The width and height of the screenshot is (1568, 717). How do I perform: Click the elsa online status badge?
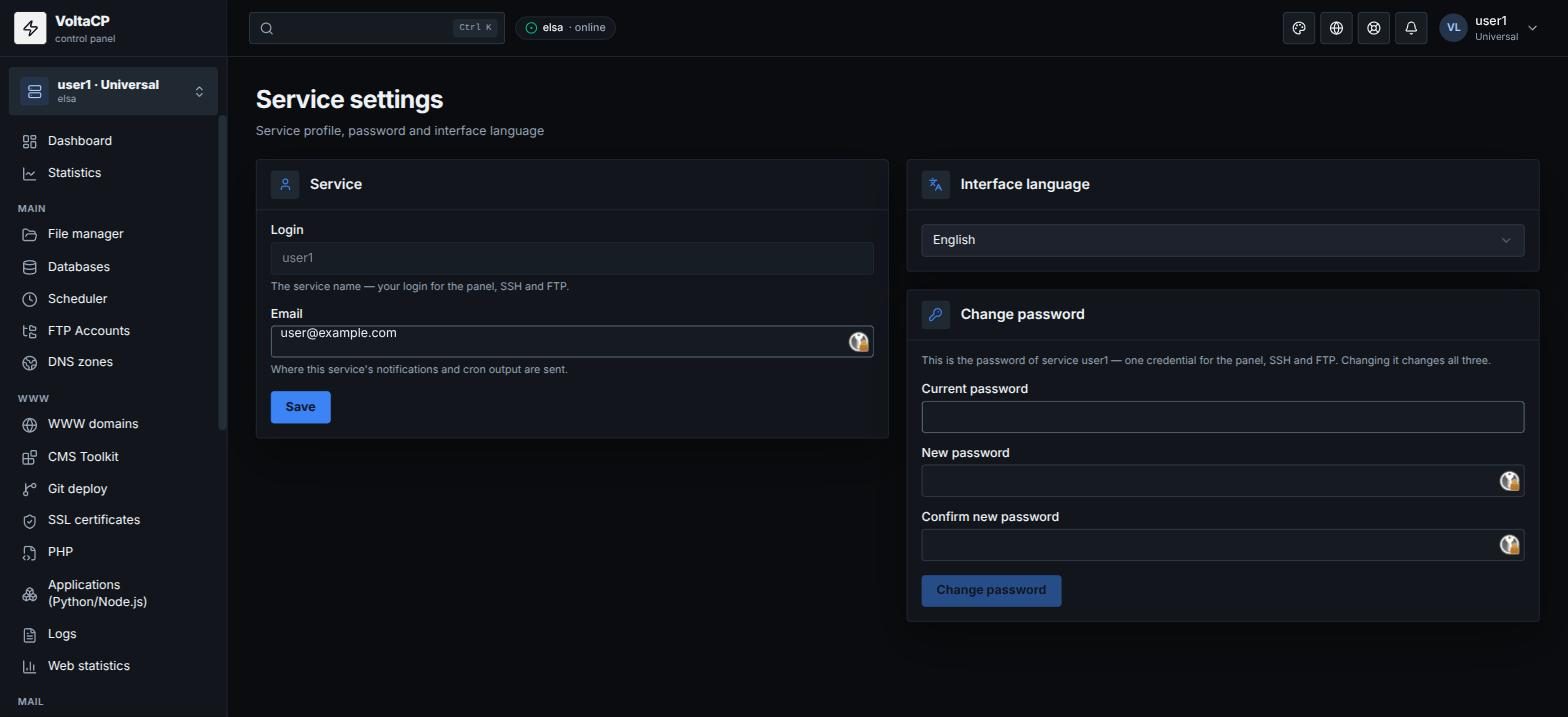point(565,28)
